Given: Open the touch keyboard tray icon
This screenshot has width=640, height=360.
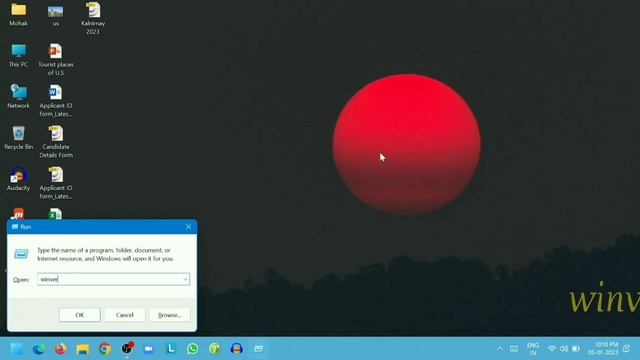Looking at the screenshot, I should (514, 349).
